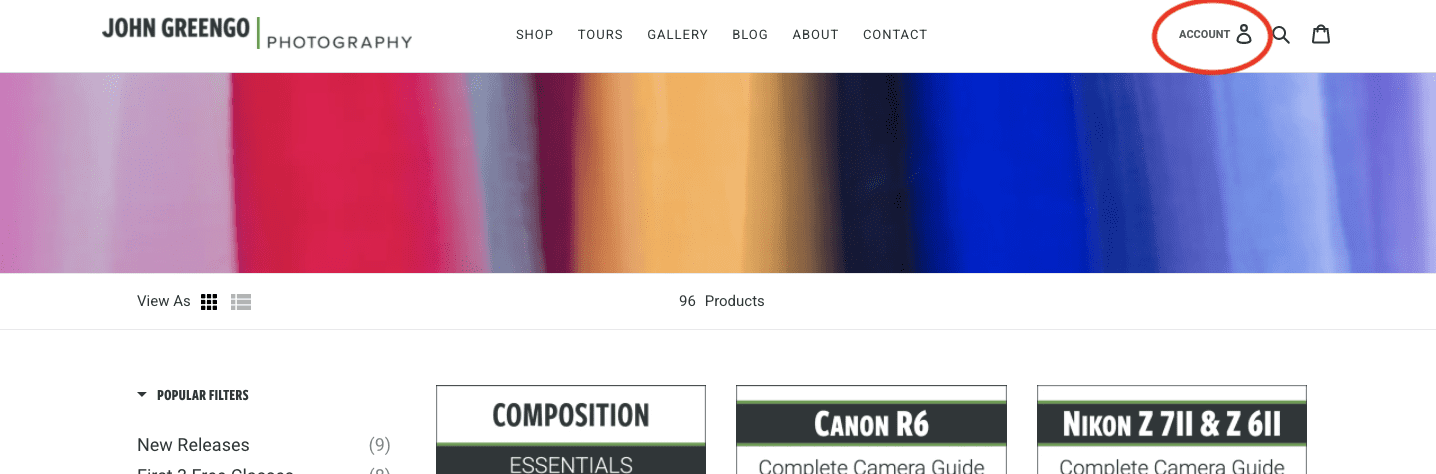The width and height of the screenshot is (1436, 474).
Task: Open the About page
Action: click(815, 35)
